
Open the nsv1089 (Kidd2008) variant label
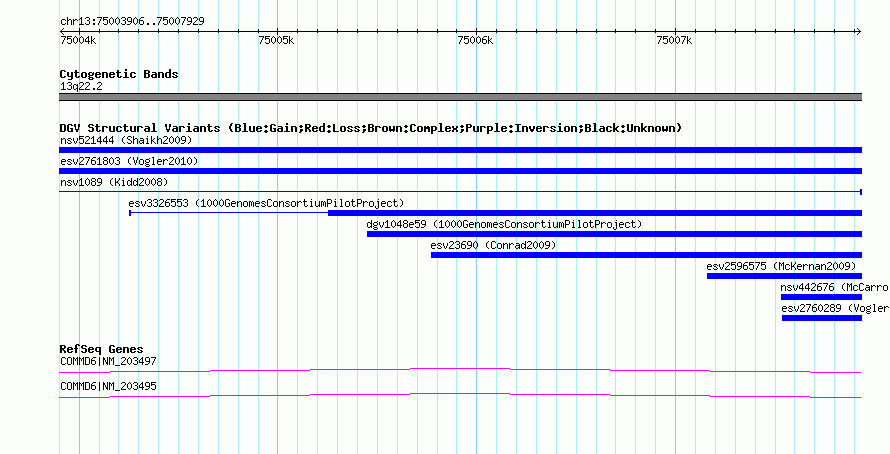[x=114, y=182]
